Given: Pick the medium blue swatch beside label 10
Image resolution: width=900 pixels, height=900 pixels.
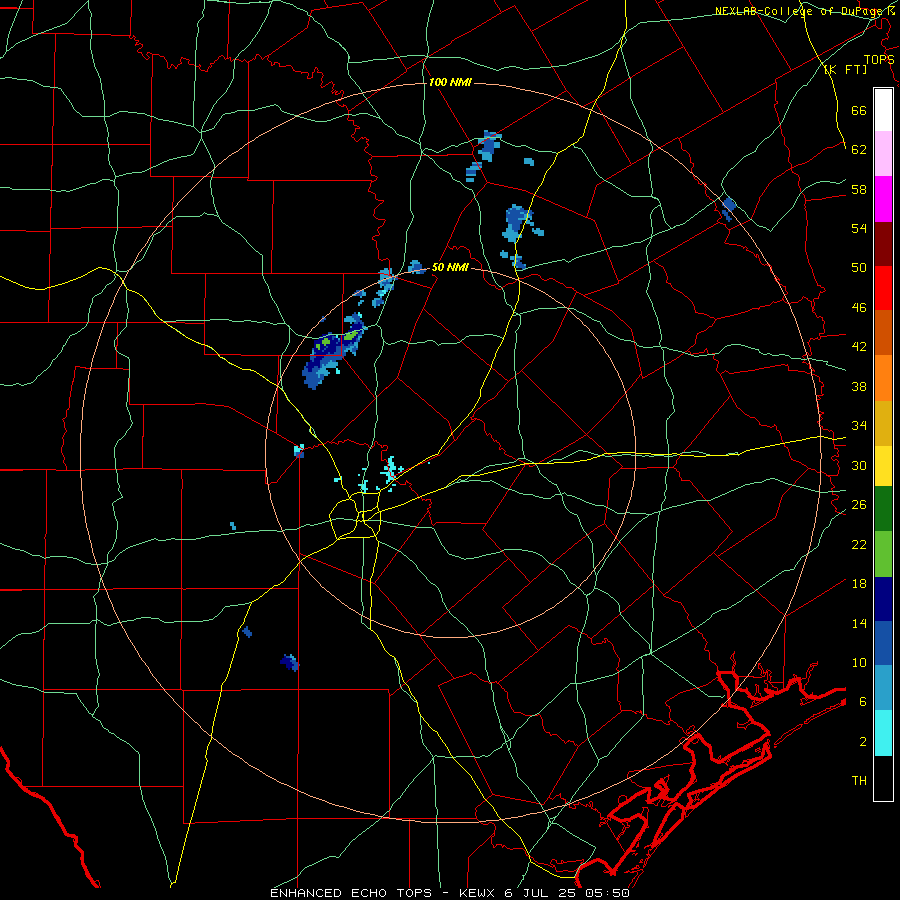Looking at the screenshot, I should pyautogui.click(x=883, y=643).
